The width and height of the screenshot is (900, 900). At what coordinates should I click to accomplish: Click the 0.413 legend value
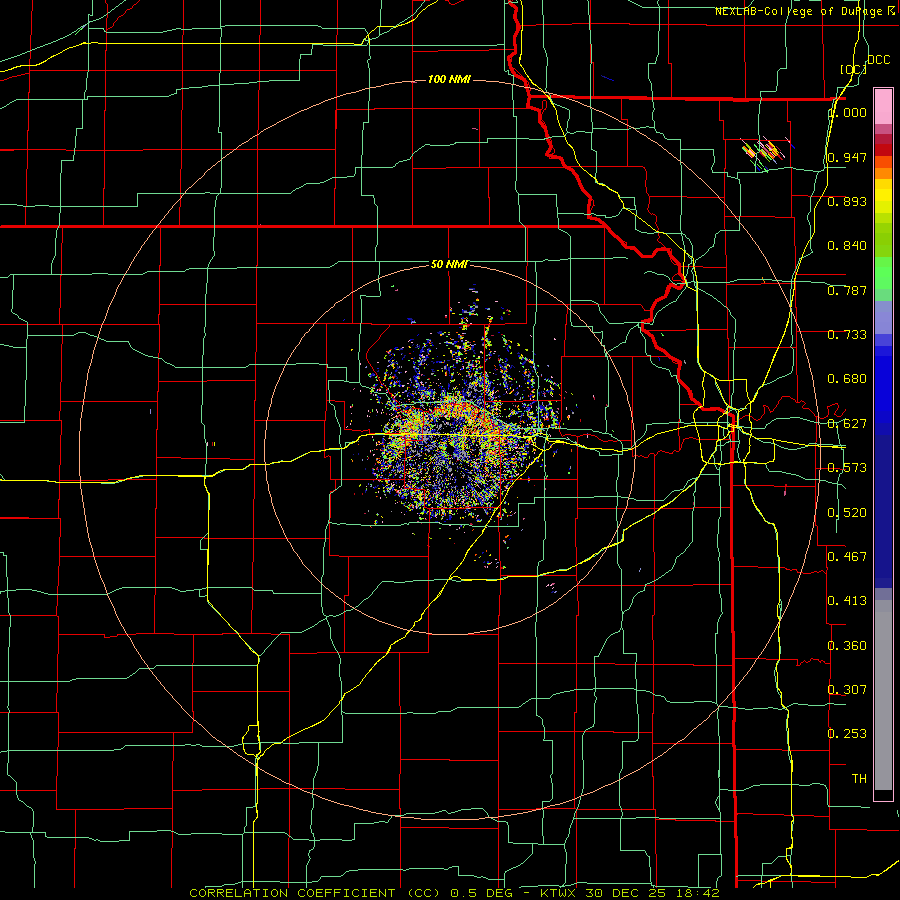(x=847, y=601)
